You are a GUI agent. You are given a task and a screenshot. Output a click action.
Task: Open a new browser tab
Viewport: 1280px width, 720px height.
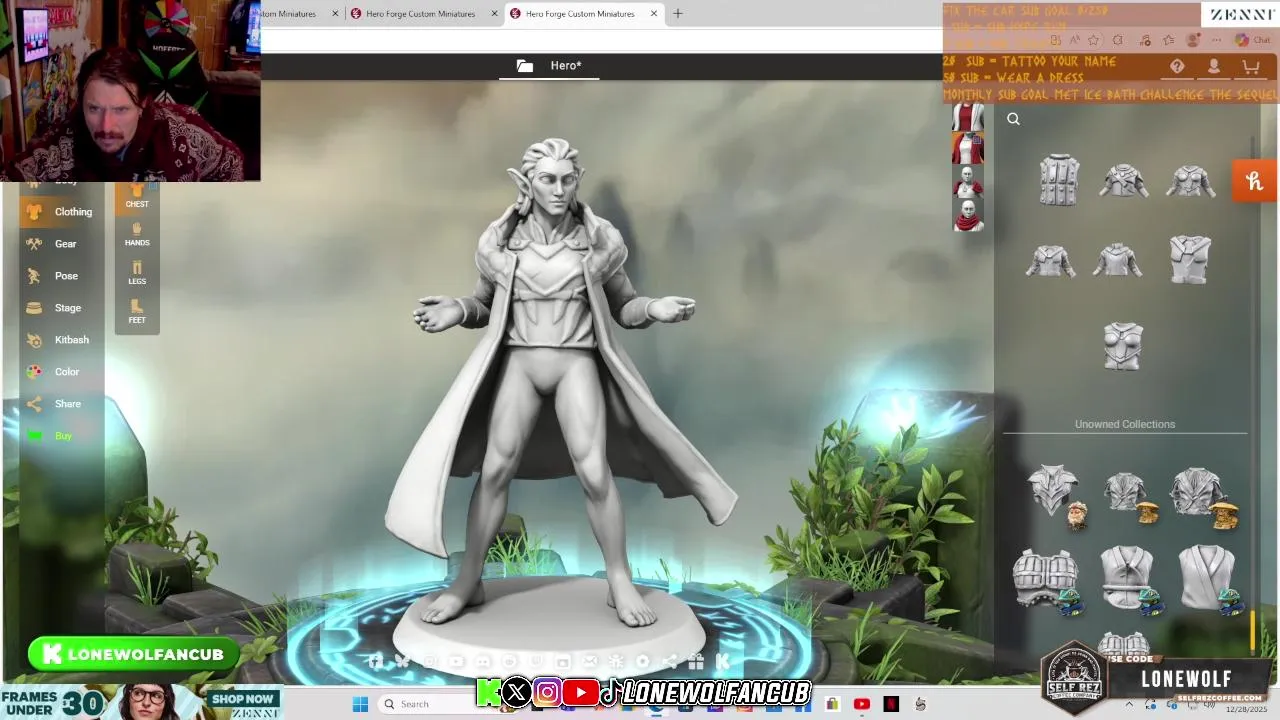[x=678, y=14]
